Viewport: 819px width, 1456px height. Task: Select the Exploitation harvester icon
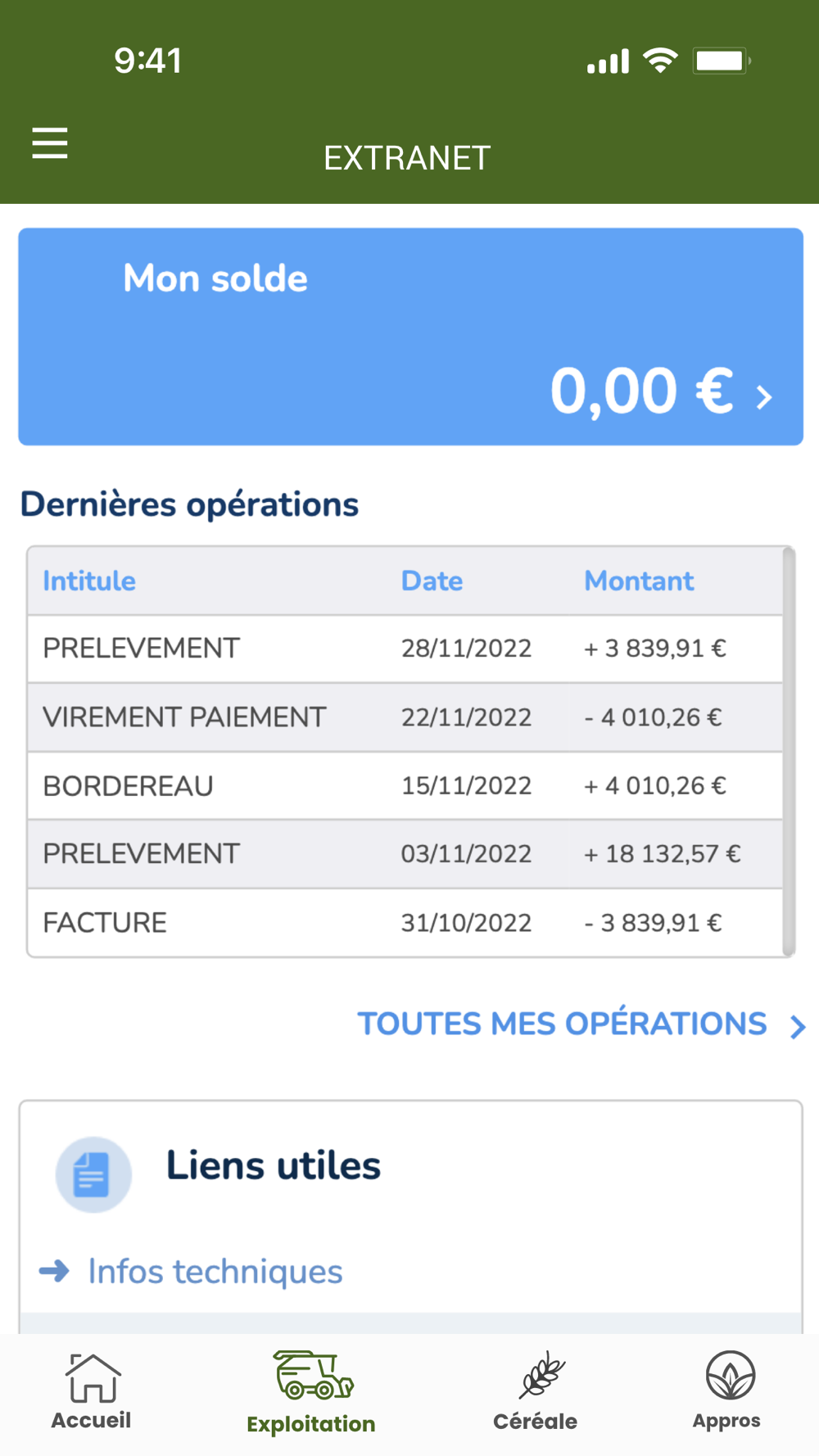(x=313, y=1375)
